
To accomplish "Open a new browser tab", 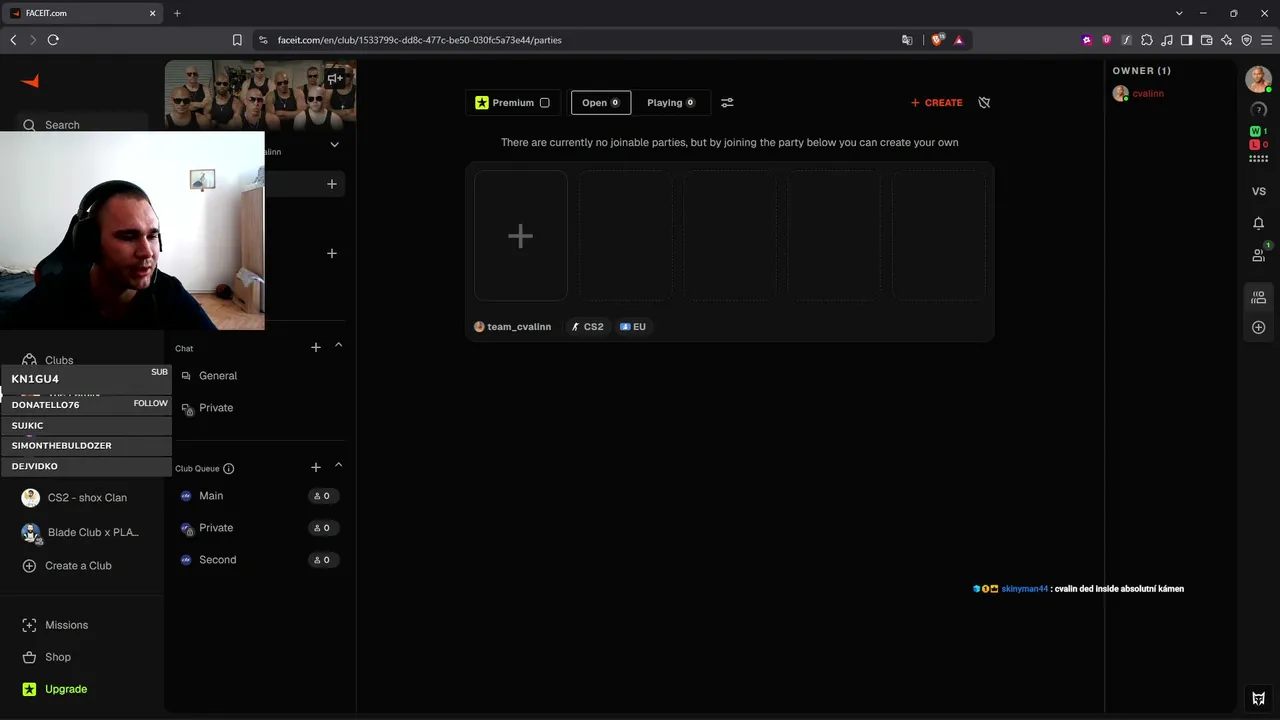I will coord(177,13).
